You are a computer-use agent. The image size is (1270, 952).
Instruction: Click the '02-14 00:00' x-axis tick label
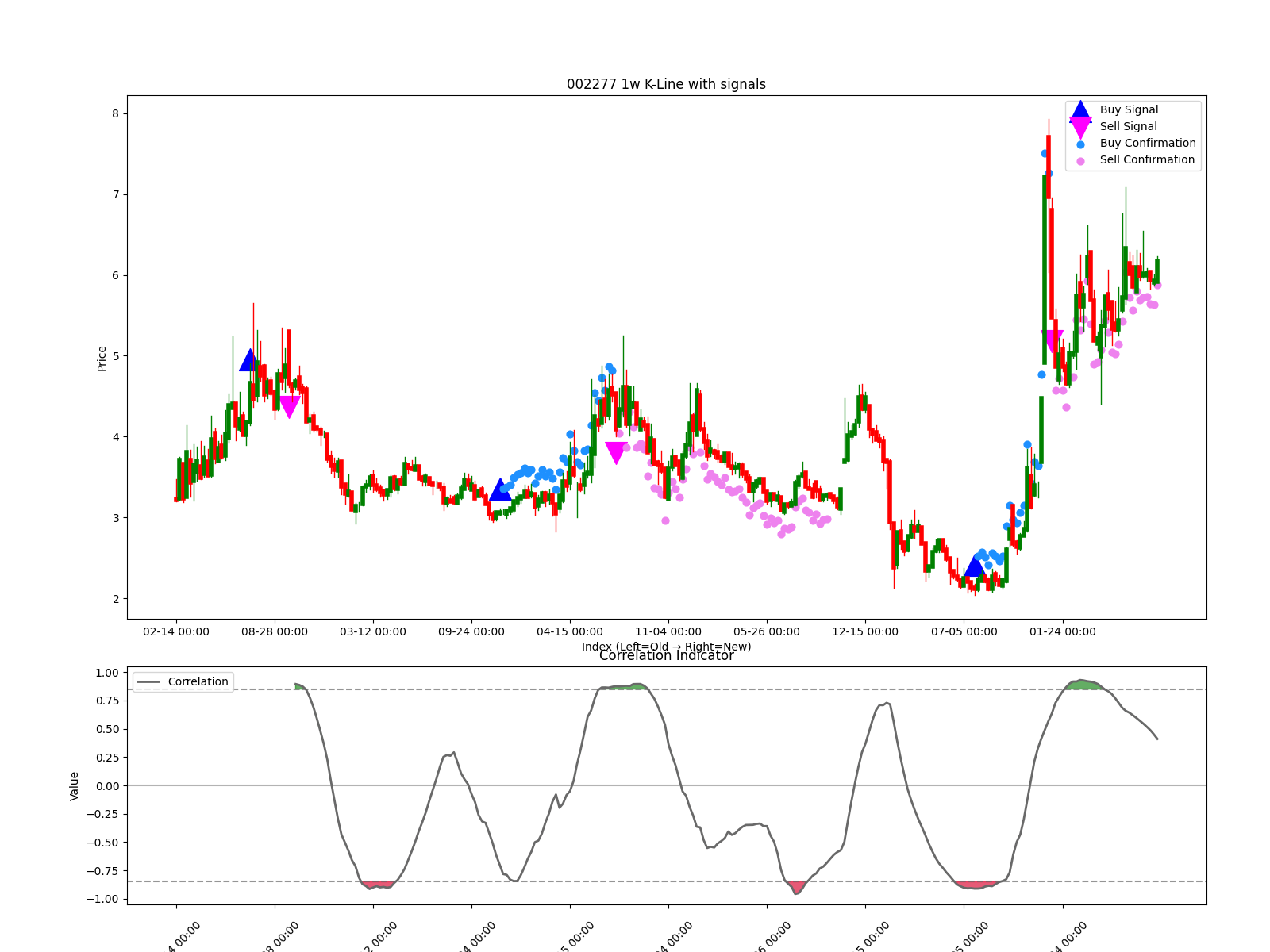point(176,631)
